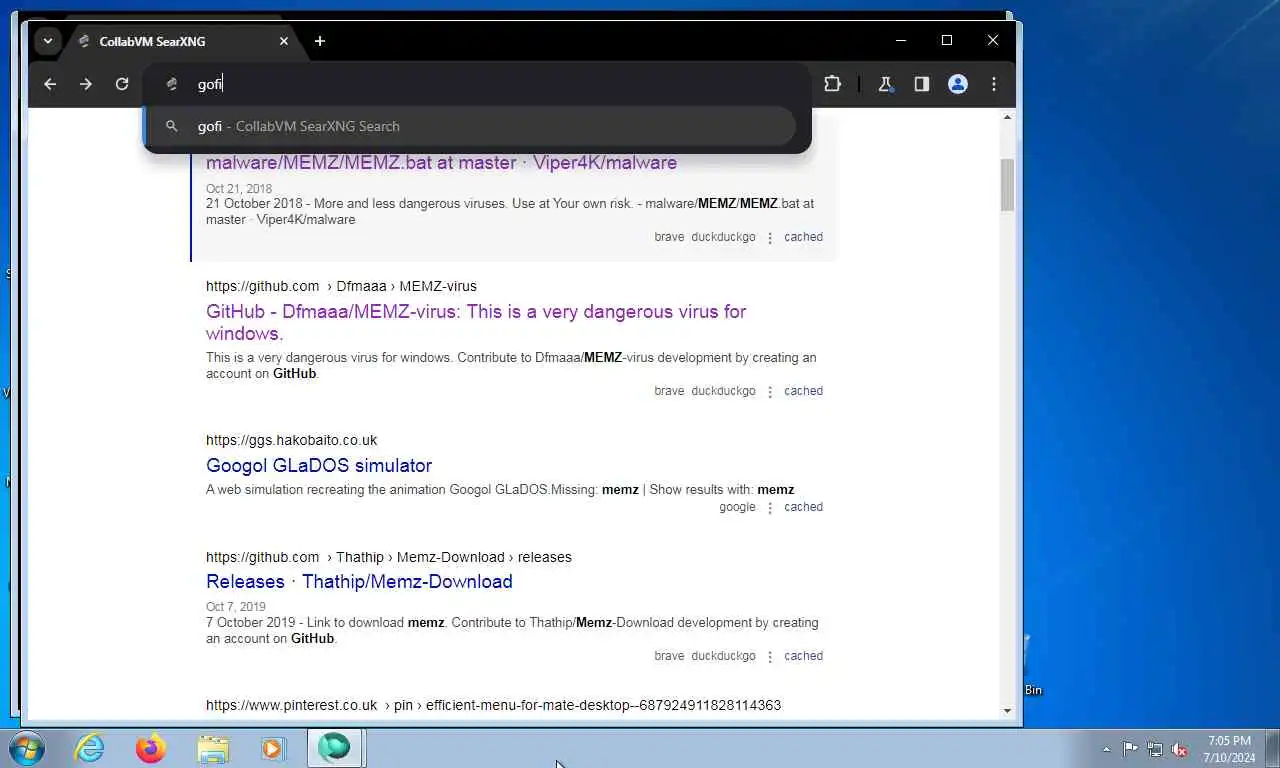Open the more-options dots on Dfmaaa MEMZ-virus result
This screenshot has width=1280, height=768.
pyautogui.click(x=770, y=392)
